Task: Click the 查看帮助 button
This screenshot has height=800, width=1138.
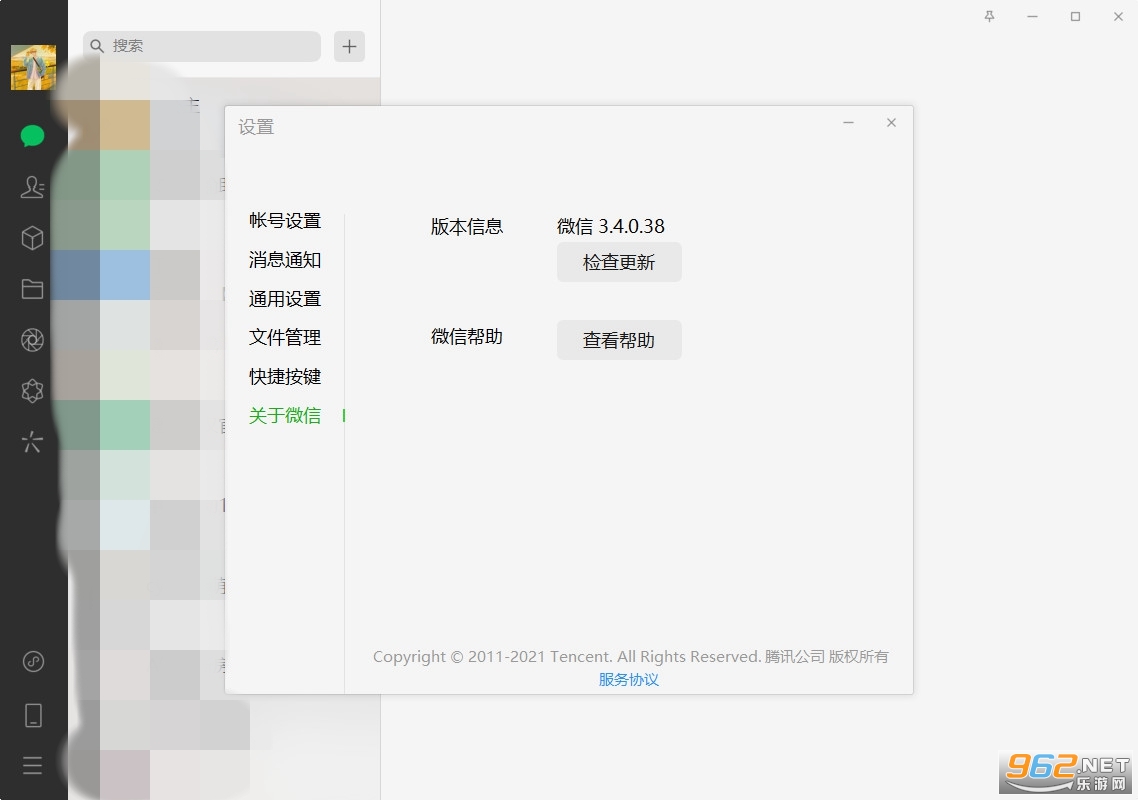Action: click(619, 340)
